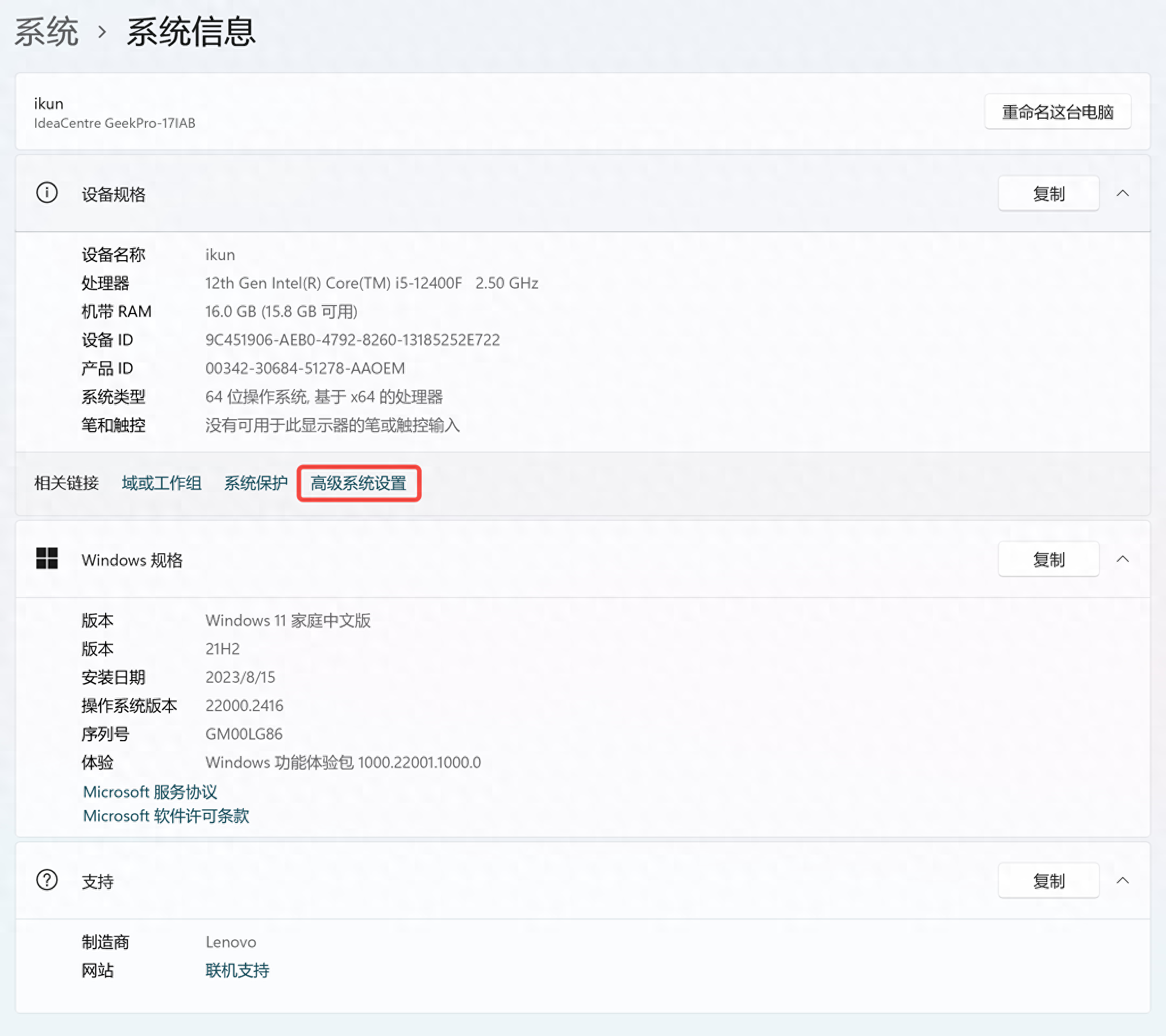The image size is (1166, 1036).
Task: Click the support question mark icon
Action: pyautogui.click(x=47, y=880)
